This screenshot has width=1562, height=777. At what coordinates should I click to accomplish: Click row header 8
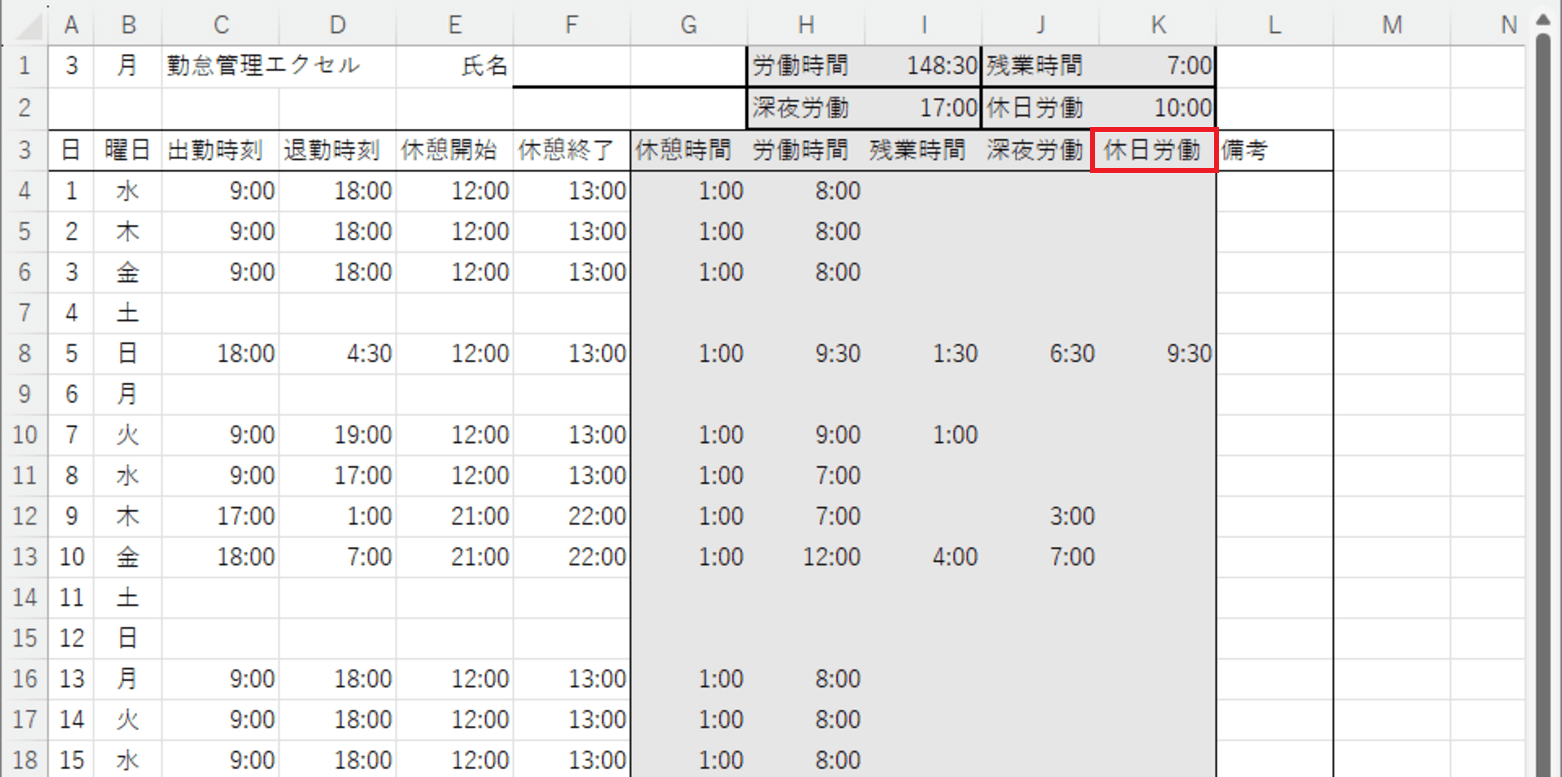[x=25, y=353]
